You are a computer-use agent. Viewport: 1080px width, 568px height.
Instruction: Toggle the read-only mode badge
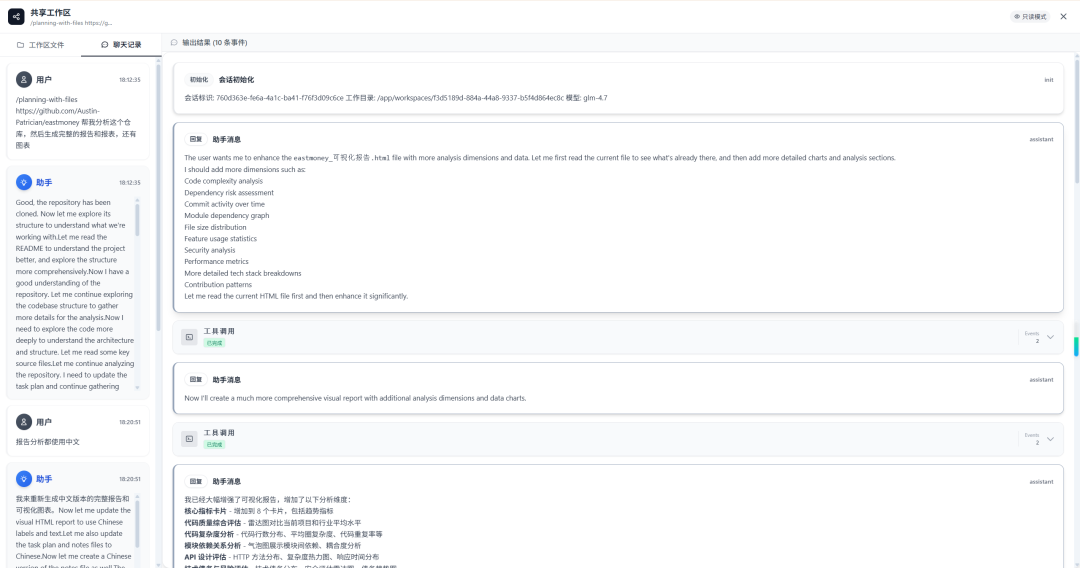pyautogui.click(x=1030, y=17)
